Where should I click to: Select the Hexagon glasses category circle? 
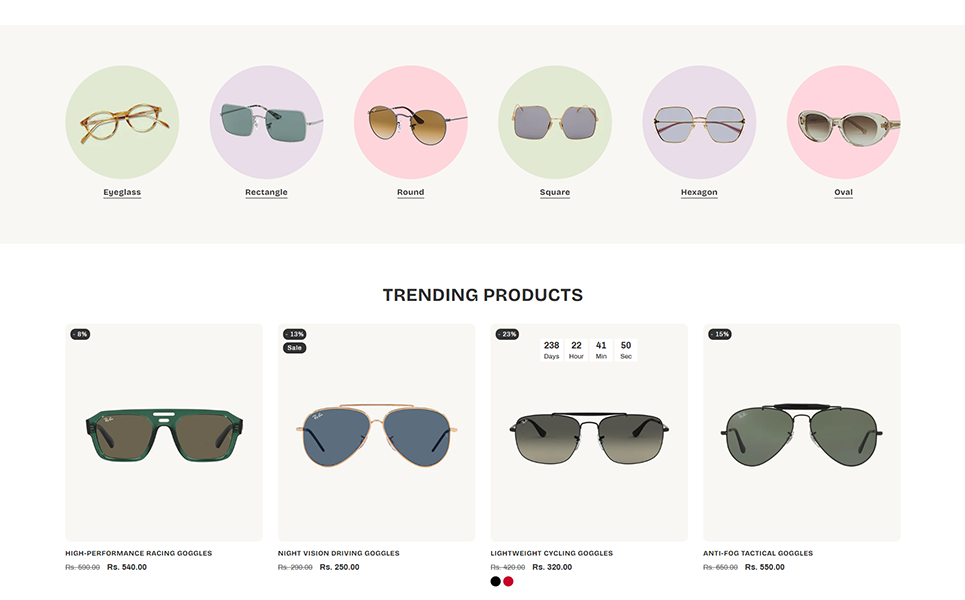[699, 122]
